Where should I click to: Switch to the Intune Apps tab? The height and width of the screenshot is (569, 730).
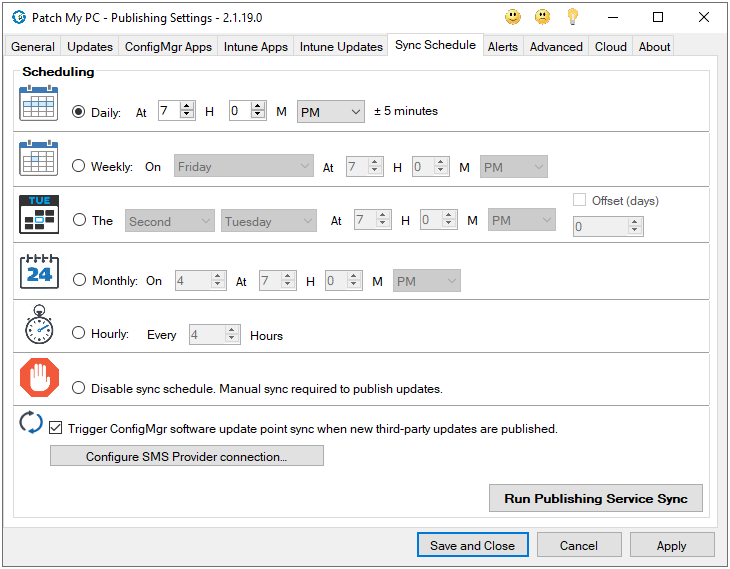[x=256, y=47]
